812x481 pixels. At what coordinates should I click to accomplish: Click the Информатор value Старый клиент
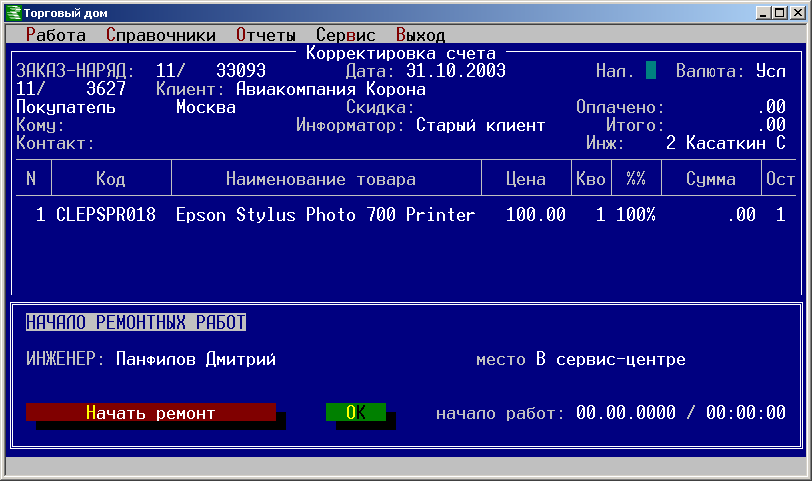pyautogui.click(x=481, y=125)
